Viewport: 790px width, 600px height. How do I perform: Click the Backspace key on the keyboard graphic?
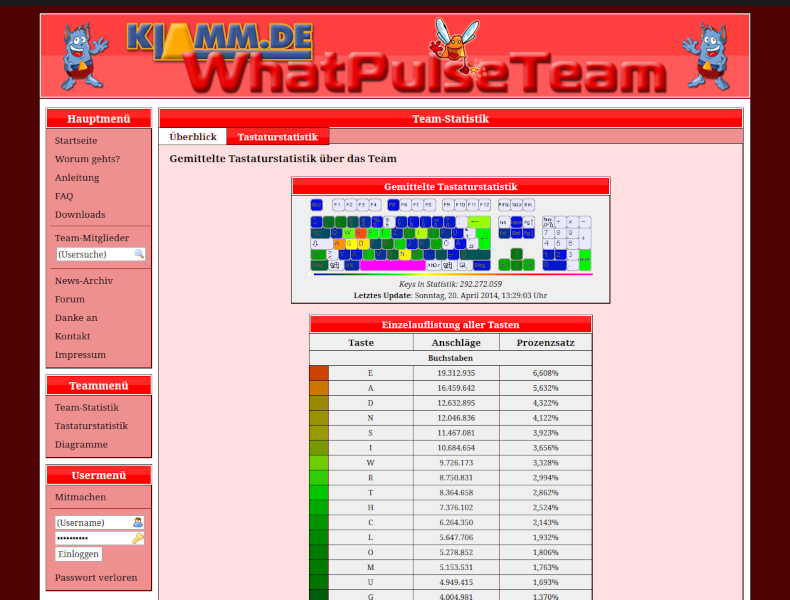(479, 222)
